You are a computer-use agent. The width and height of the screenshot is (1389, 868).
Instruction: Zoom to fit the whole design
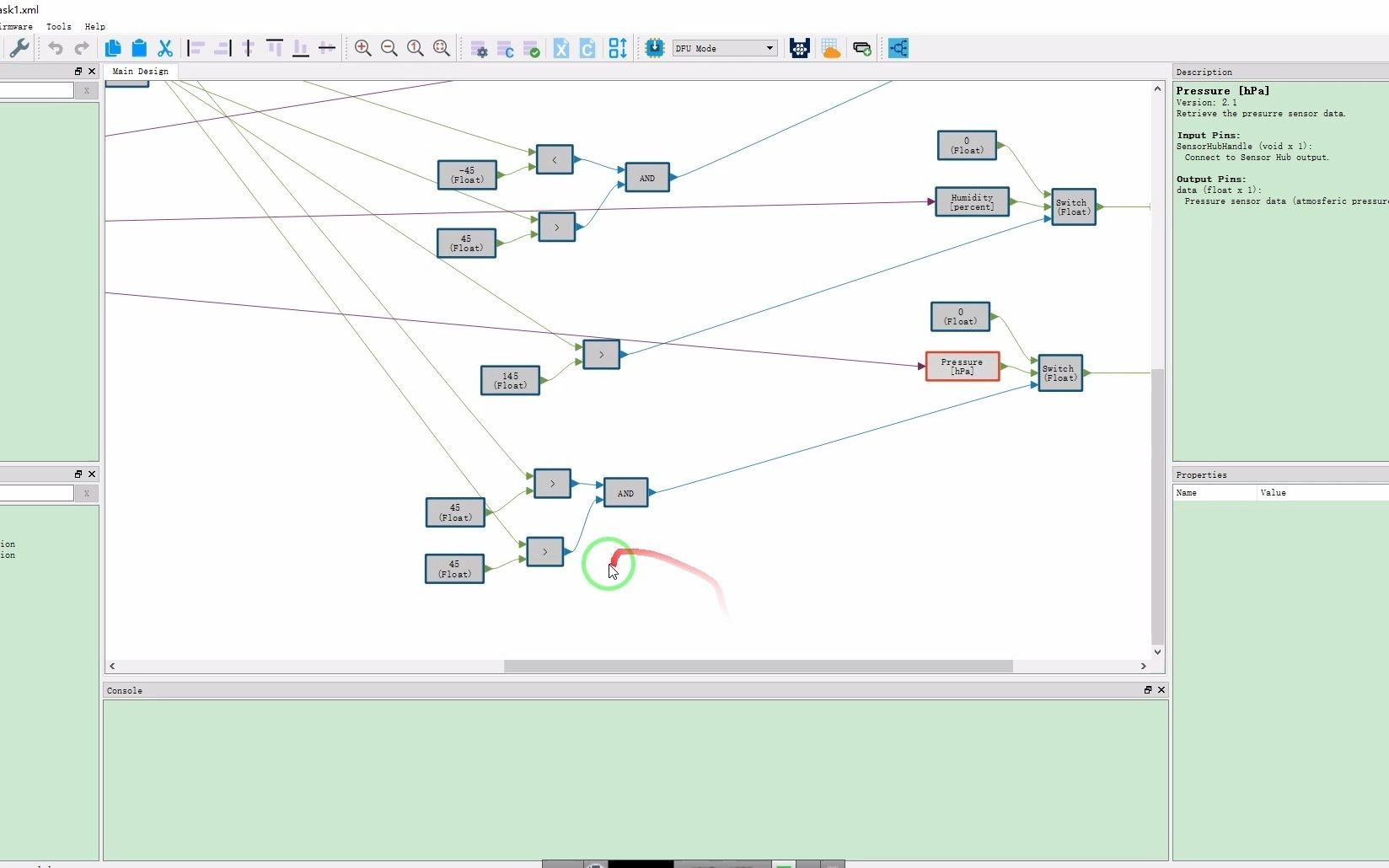[442, 48]
